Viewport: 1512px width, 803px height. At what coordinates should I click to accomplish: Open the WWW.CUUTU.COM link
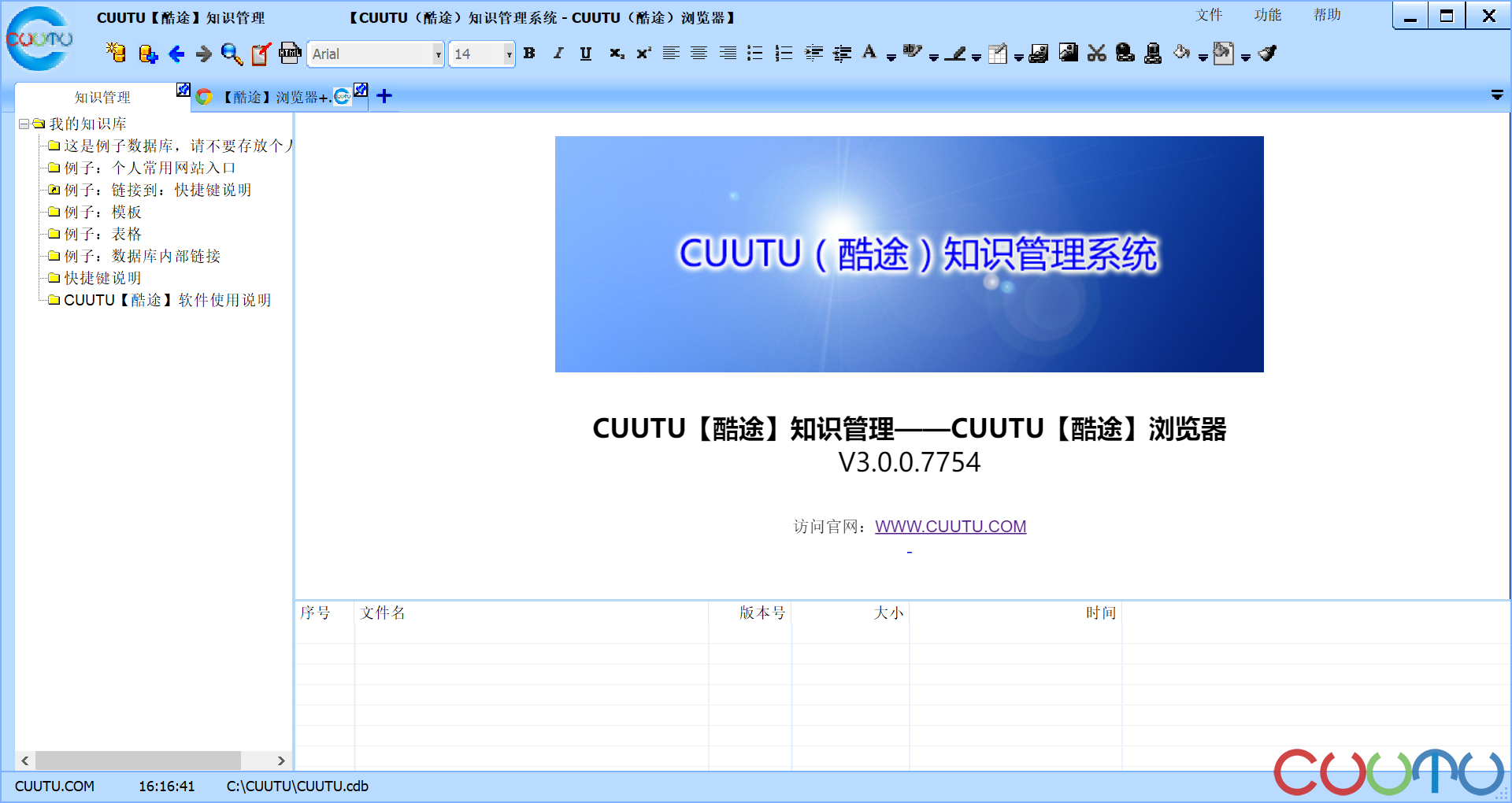pyautogui.click(x=951, y=526)
